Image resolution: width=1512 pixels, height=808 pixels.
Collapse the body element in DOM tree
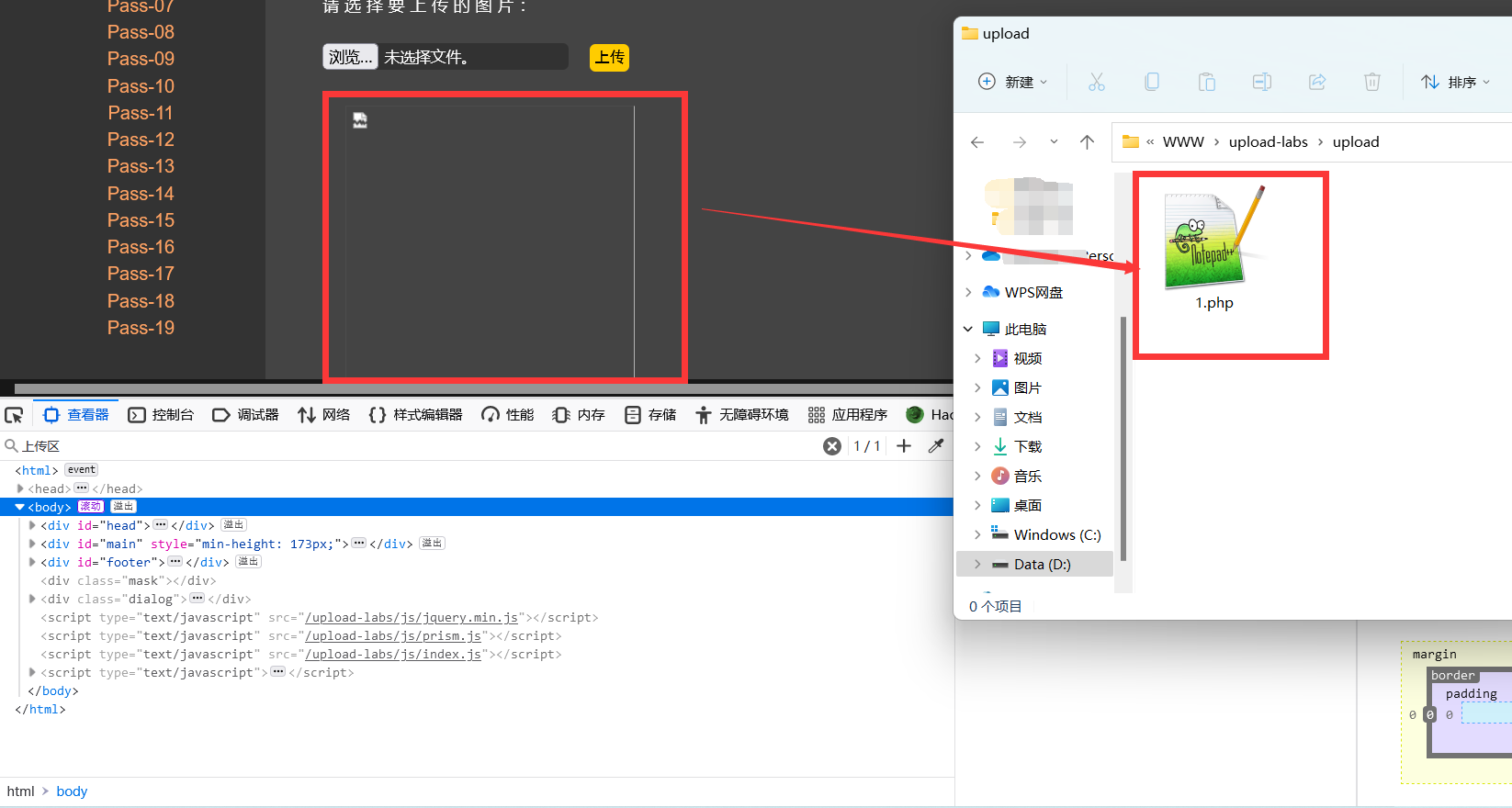[19, 507]
